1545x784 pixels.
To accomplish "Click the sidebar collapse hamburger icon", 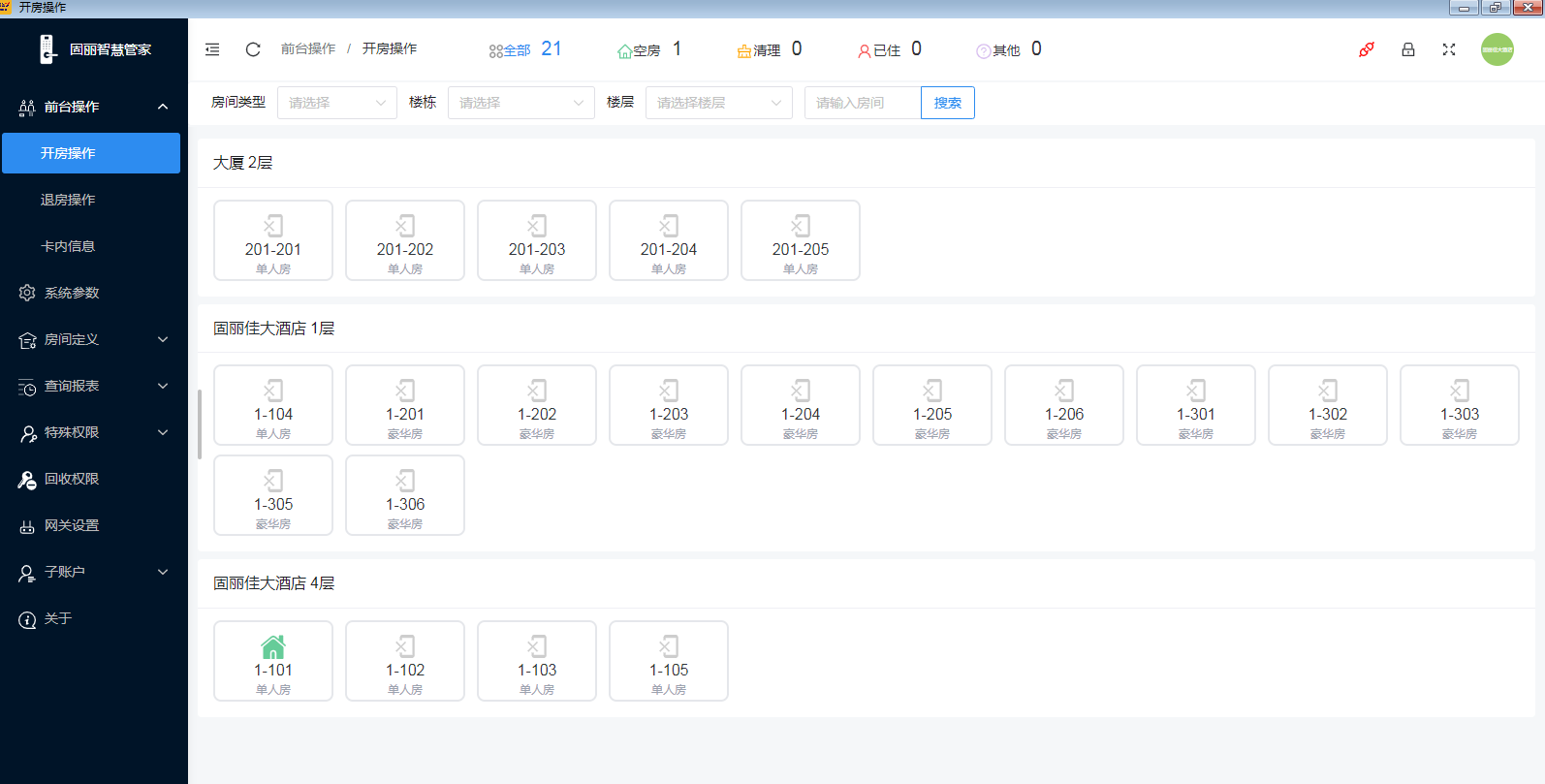I will pyautogui.click(x=212, y=49).
